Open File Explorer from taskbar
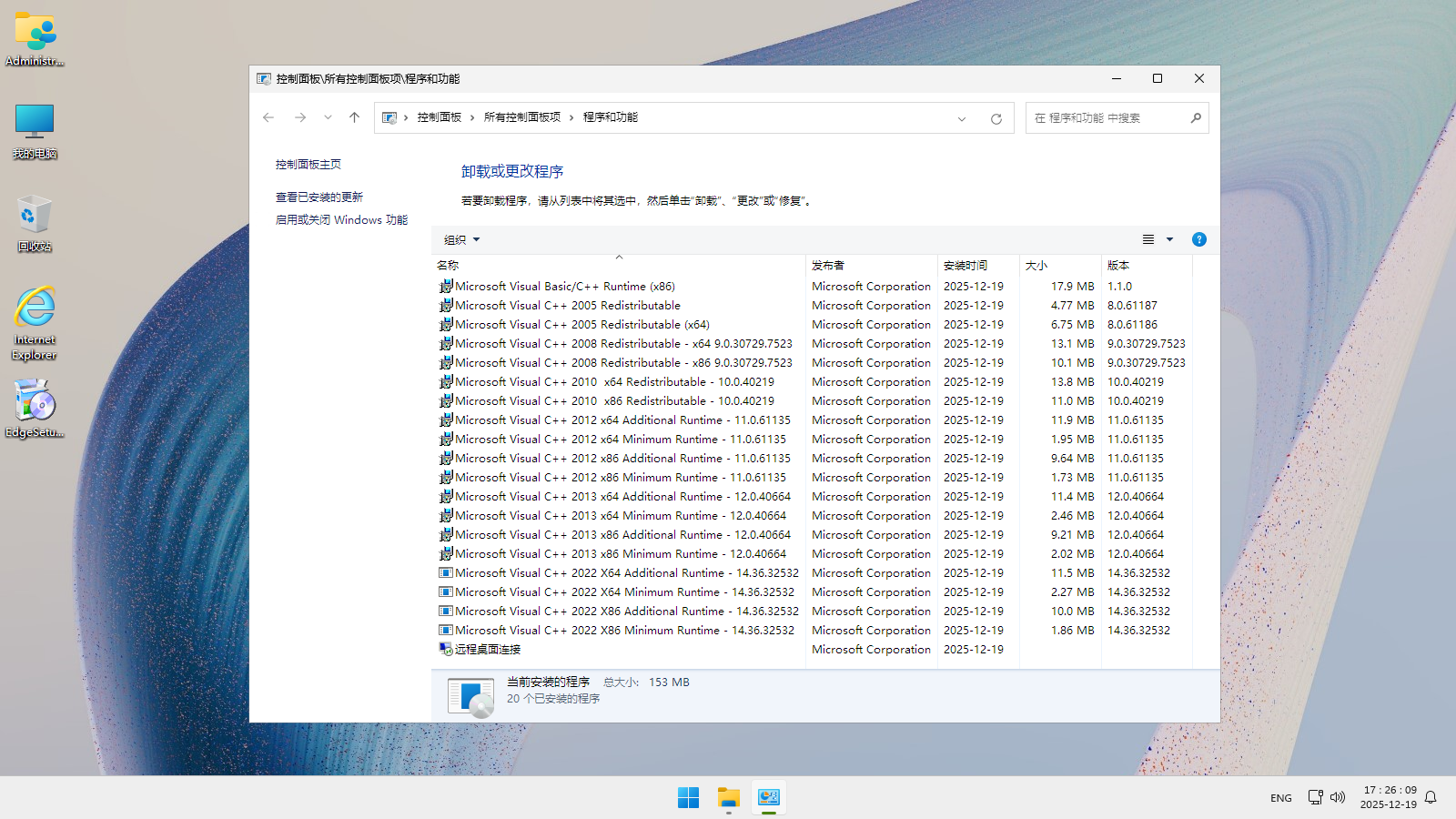 pyautogui.click(x=729, y=798)
